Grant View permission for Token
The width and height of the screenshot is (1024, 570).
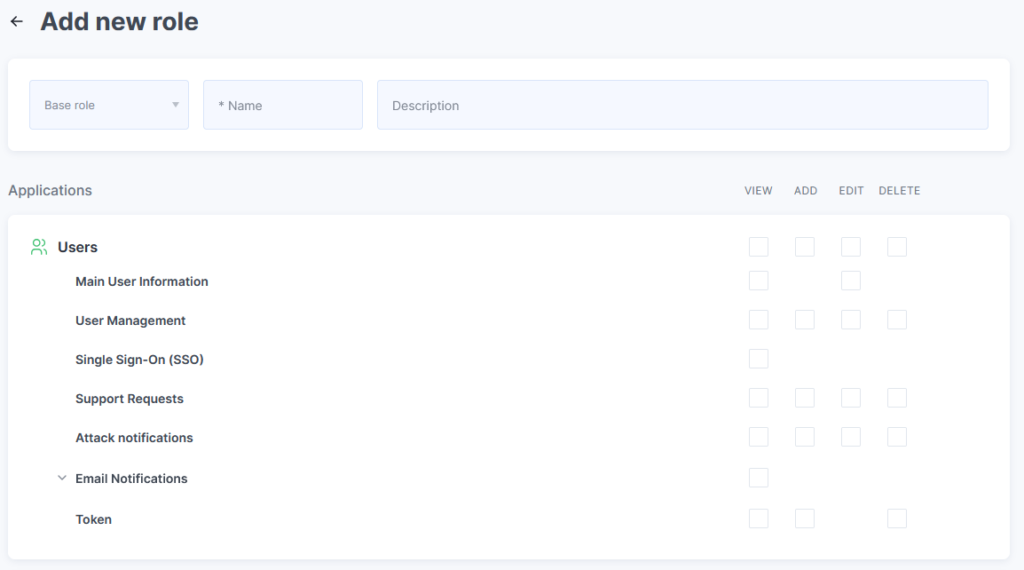tap(758, 519)
